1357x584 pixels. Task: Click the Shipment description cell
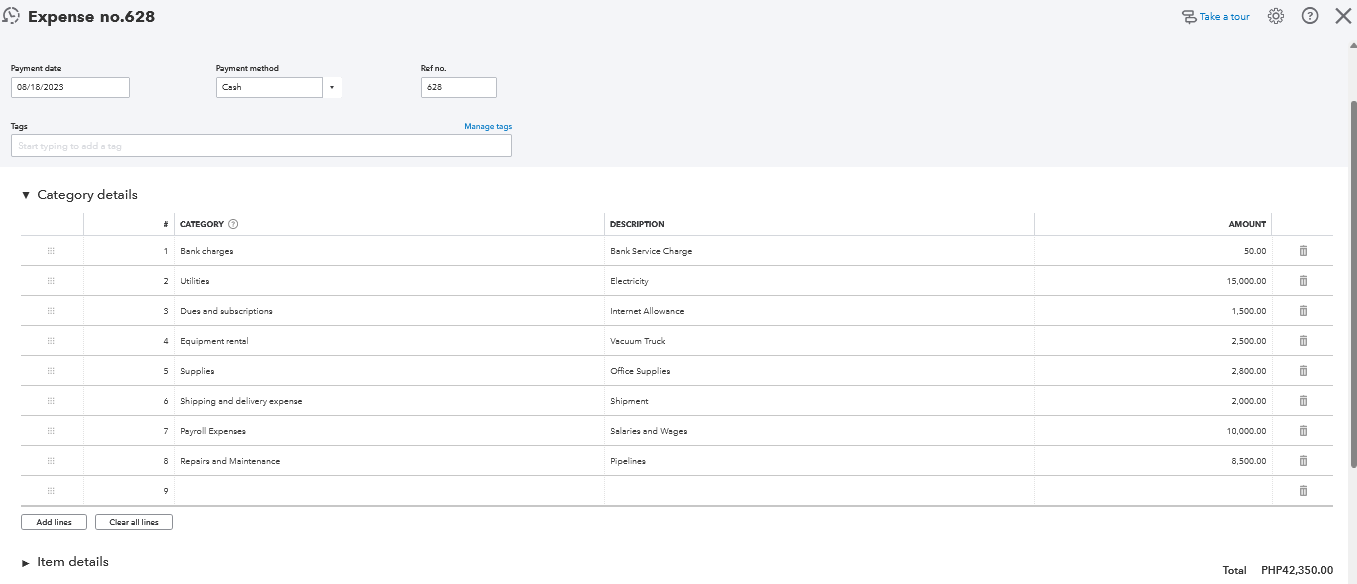819,401
